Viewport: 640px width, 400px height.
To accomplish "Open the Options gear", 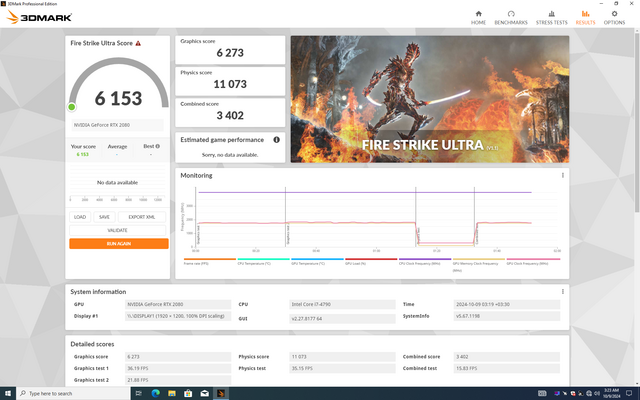I will point(614,17).
